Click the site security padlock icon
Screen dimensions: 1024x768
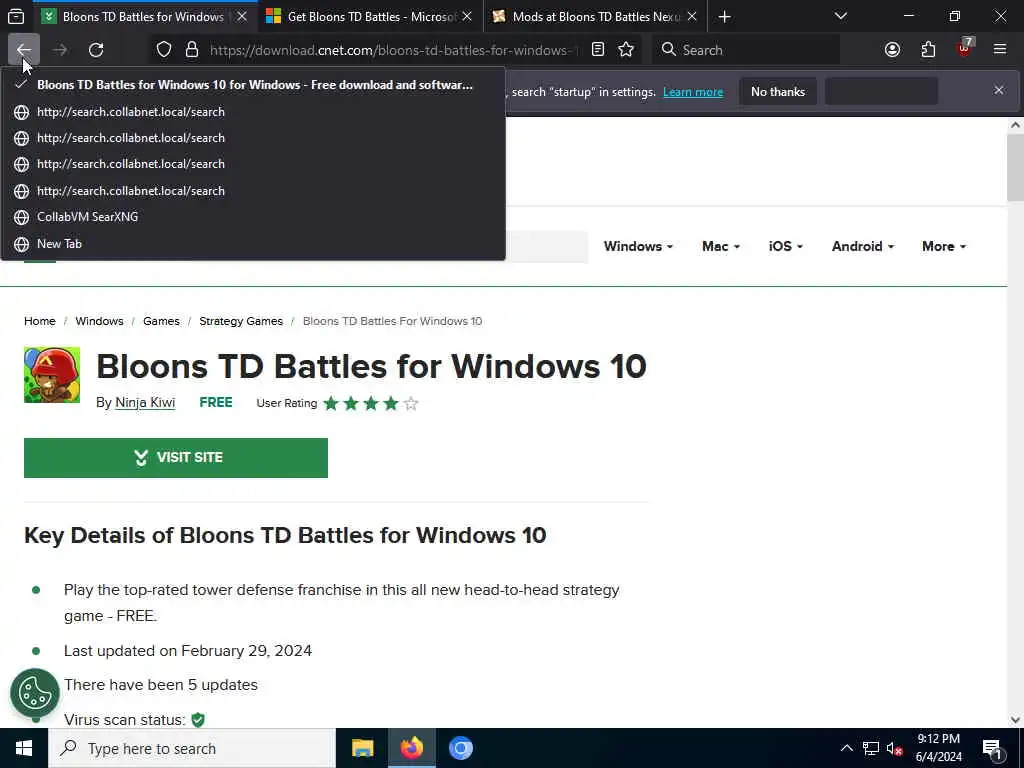click(x=192, y=50)
